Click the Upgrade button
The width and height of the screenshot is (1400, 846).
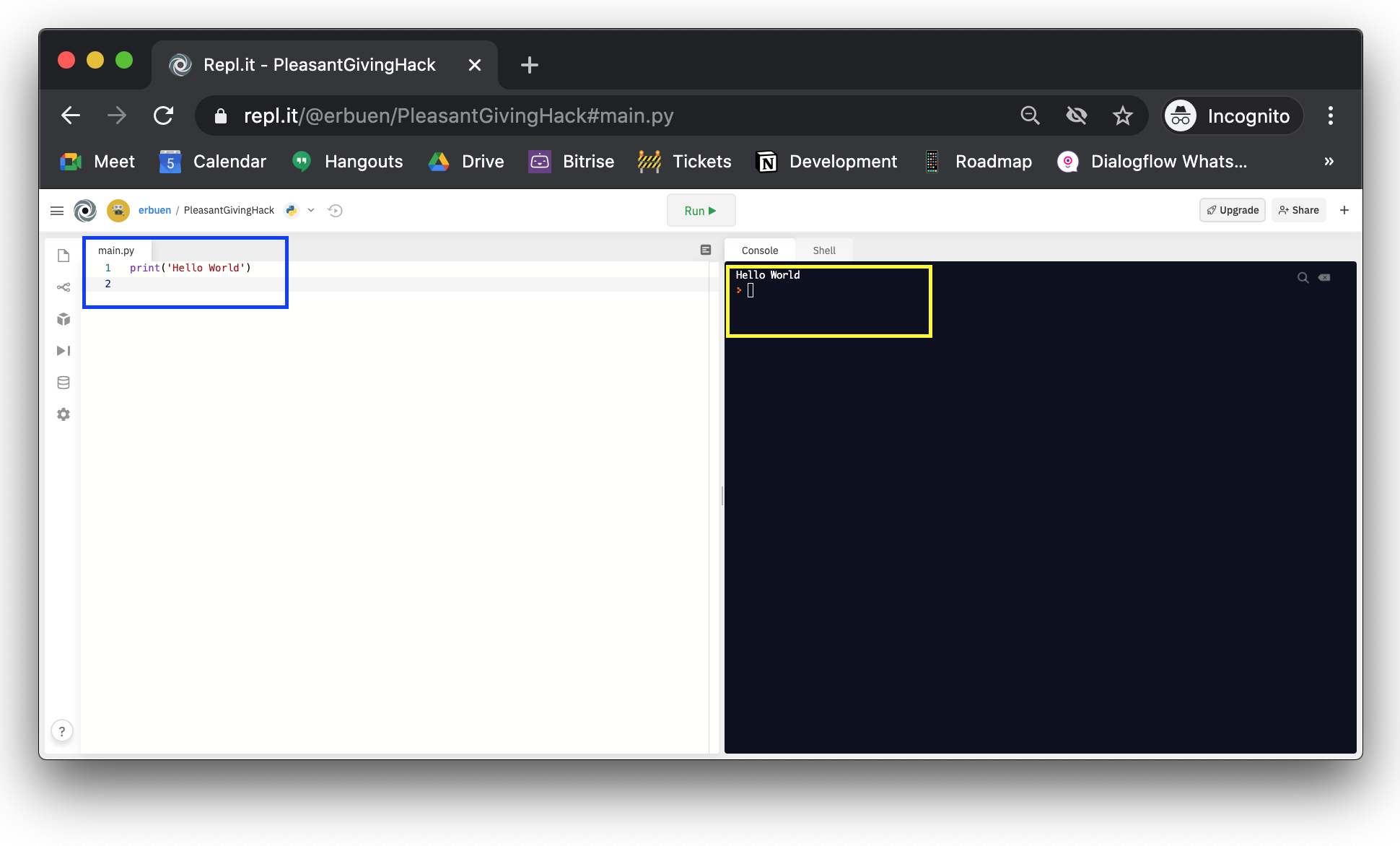point(1233,210)
